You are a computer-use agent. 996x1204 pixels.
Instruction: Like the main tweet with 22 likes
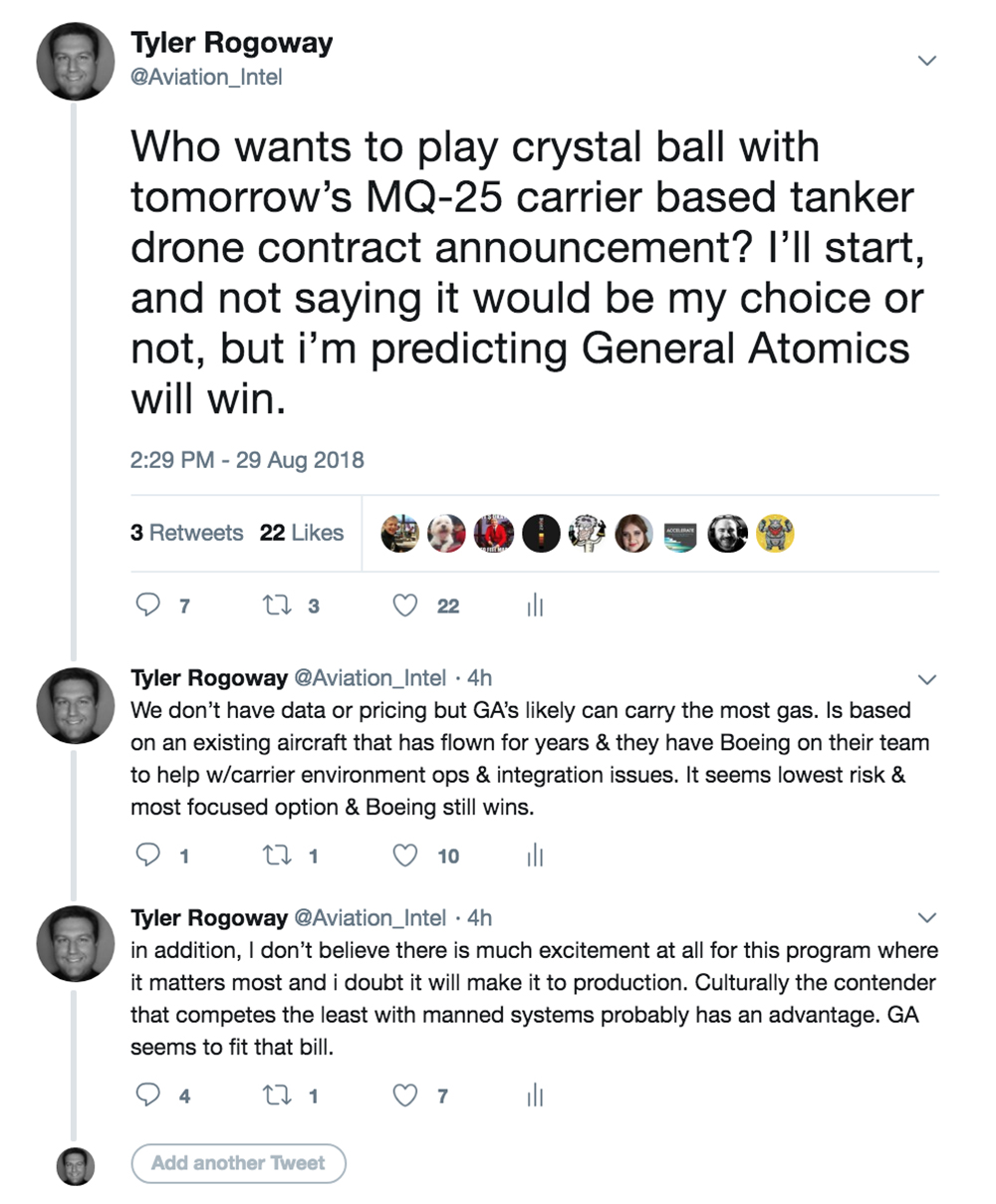404,605
